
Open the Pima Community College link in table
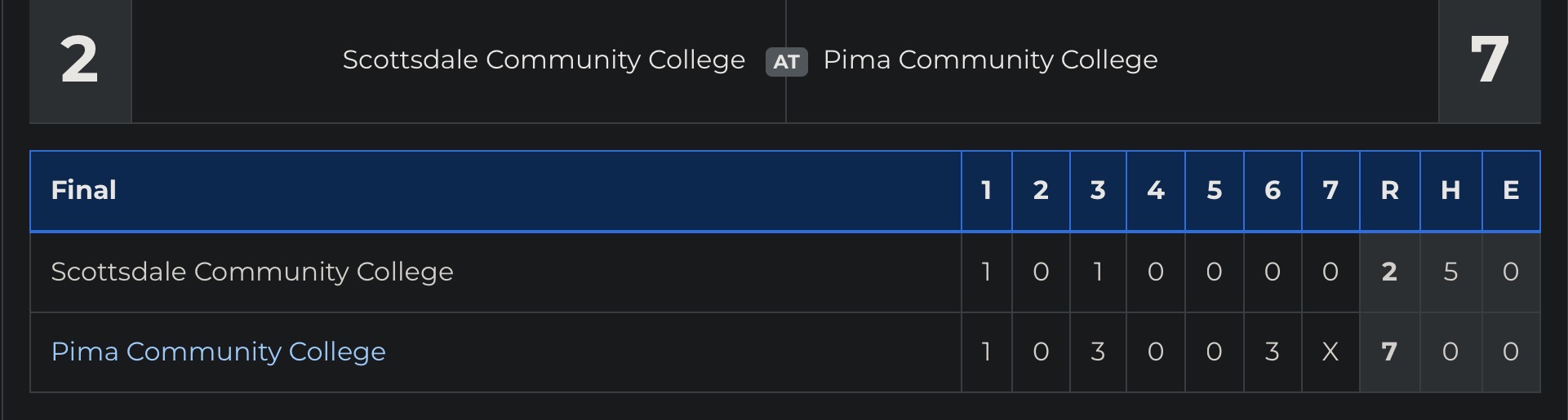coord(218,351)
